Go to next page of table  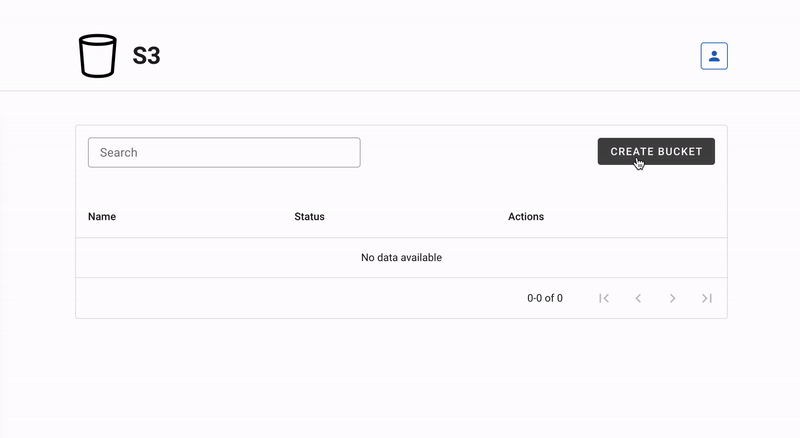(672, 298)
